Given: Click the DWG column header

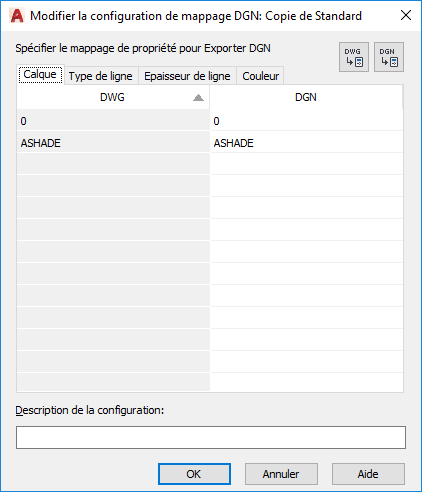Looking at the screenshot, I should point(113,97).
